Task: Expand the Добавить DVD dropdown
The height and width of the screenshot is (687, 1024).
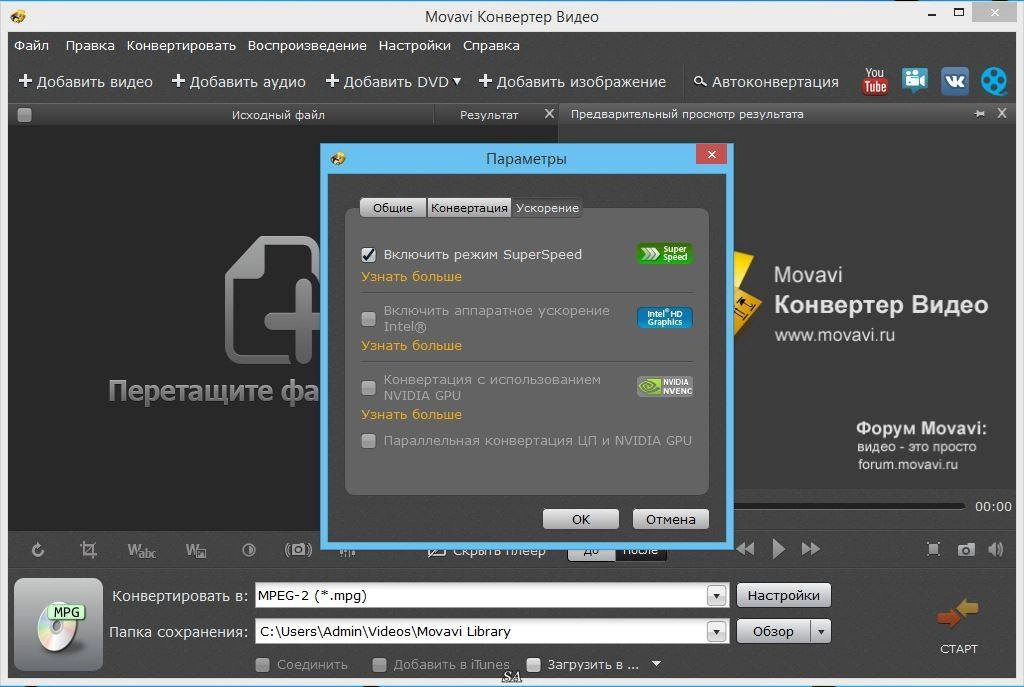Action: point(457,81)
